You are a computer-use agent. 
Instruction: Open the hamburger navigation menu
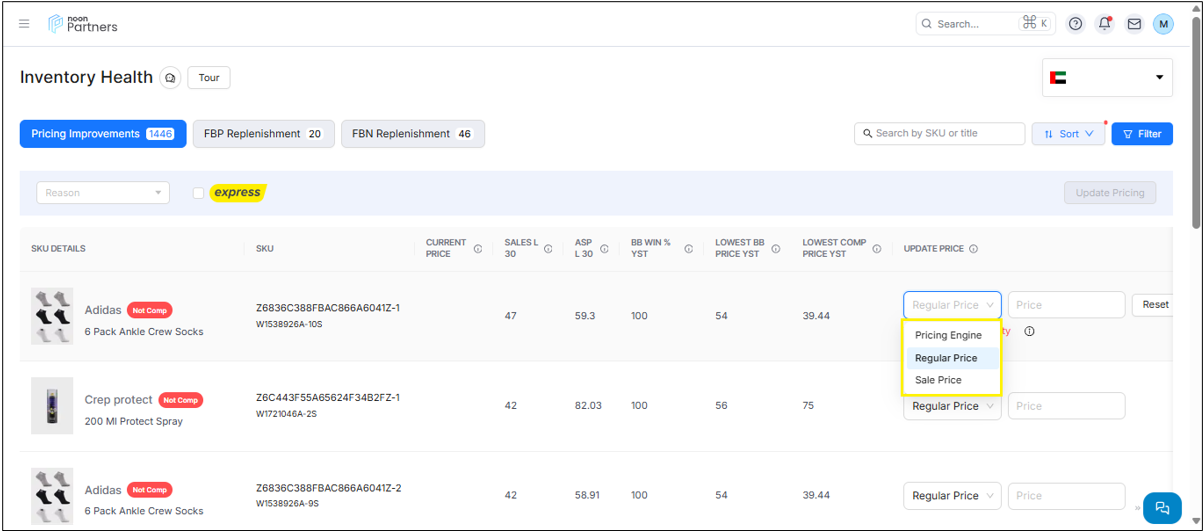click(25, 24)
